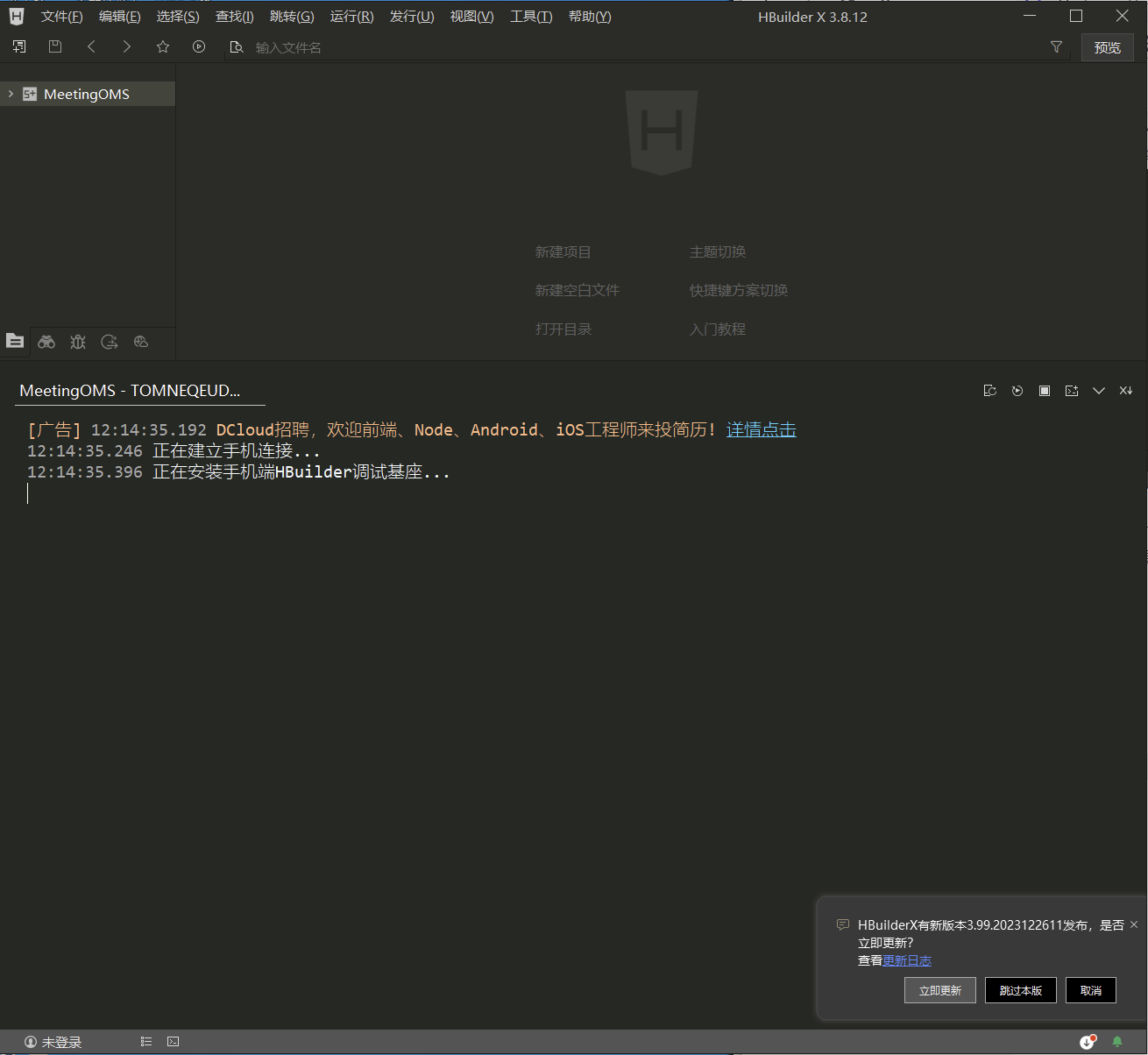Dismiss the update notification with X
Image resolution: width=1148 pixels, height=1055 pixels.
pos(1134,924)
